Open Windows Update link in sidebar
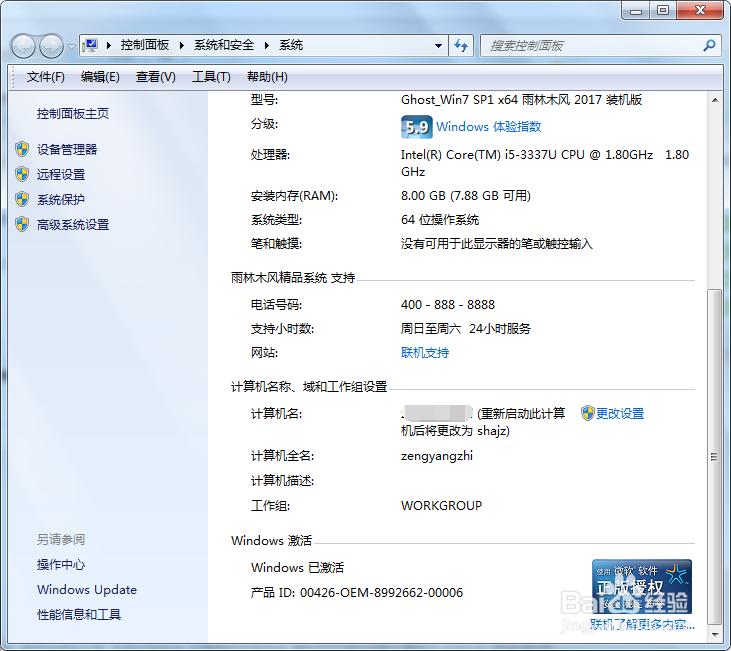The image size is (731, 651). (87, 590)
